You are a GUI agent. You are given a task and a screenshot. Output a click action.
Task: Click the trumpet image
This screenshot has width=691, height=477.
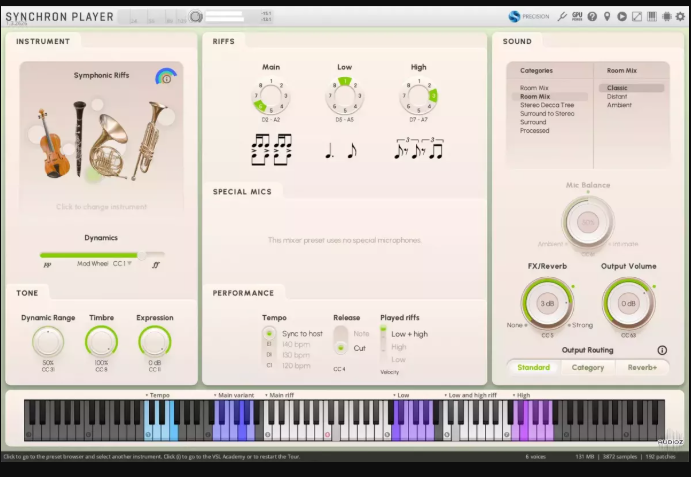point(150,140)
